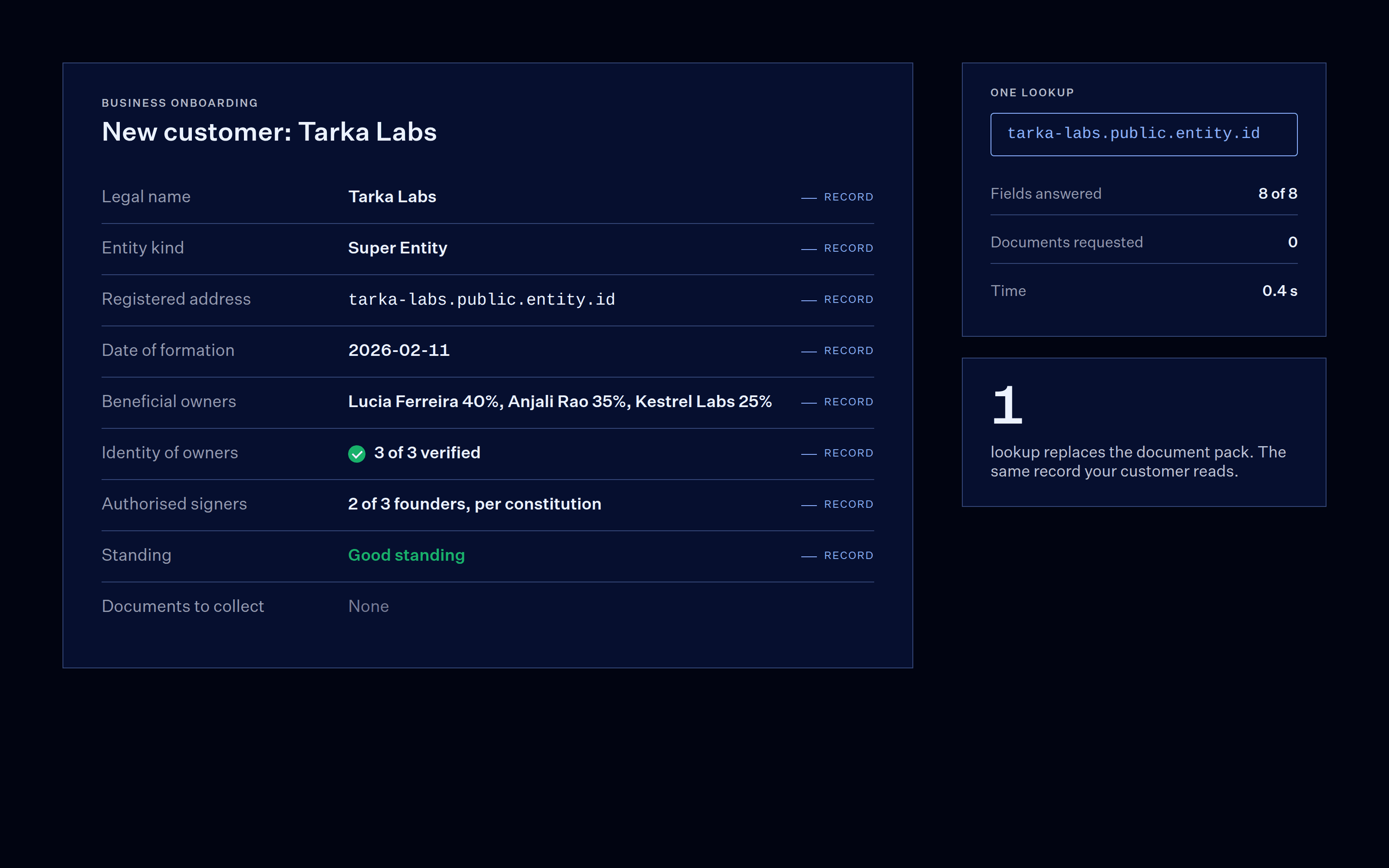Click the large '1' numeral

pos(1008,405)
